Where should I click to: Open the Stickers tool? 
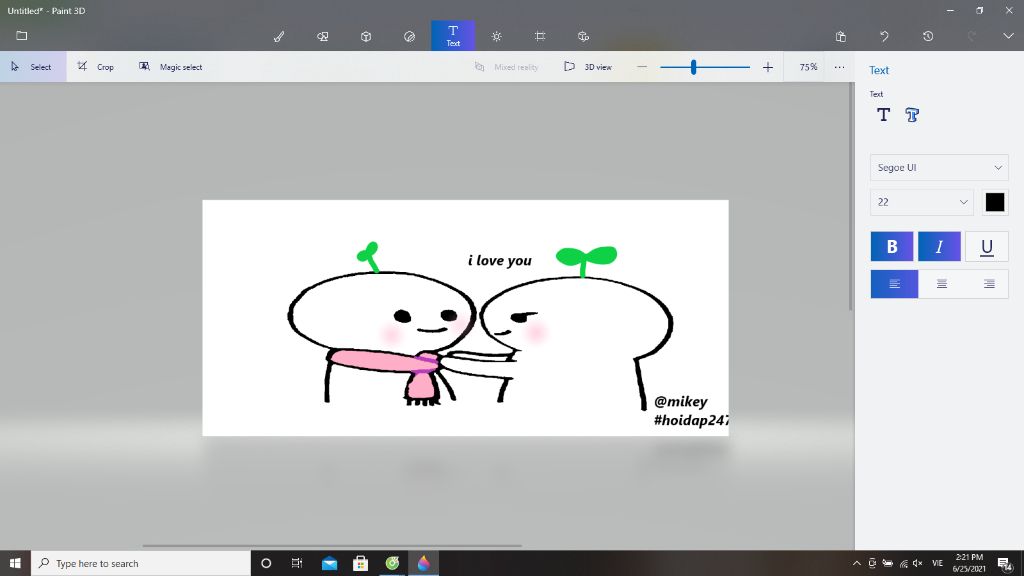pos(409,37)
